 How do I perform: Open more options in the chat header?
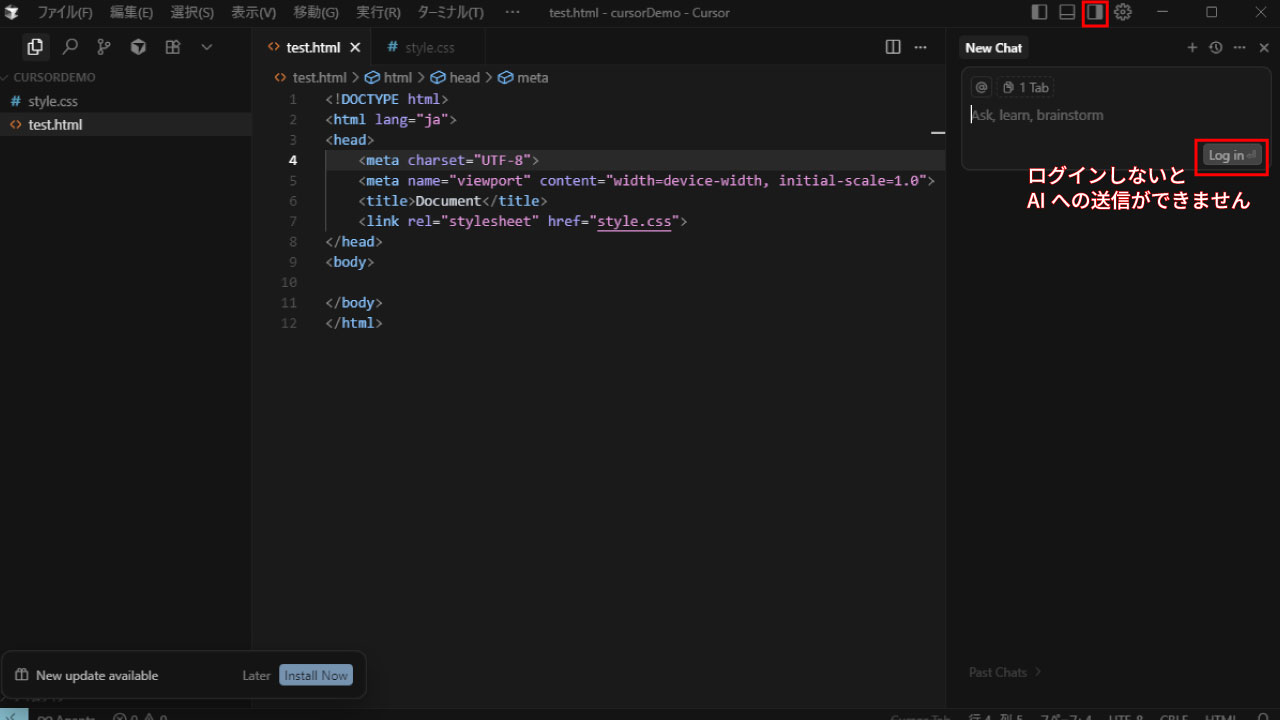[1240, 47]
